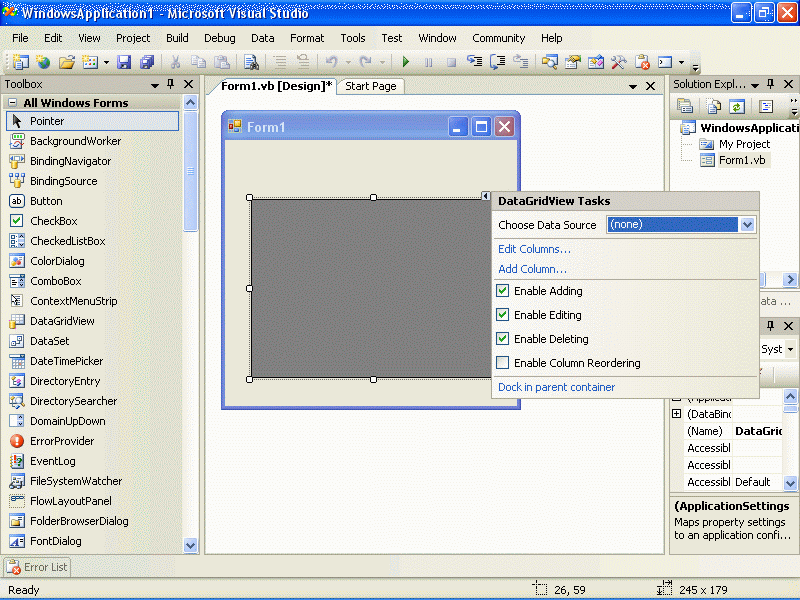Select My Project in Solution Explorer
The image size is (800, 600).
[744, 144]
